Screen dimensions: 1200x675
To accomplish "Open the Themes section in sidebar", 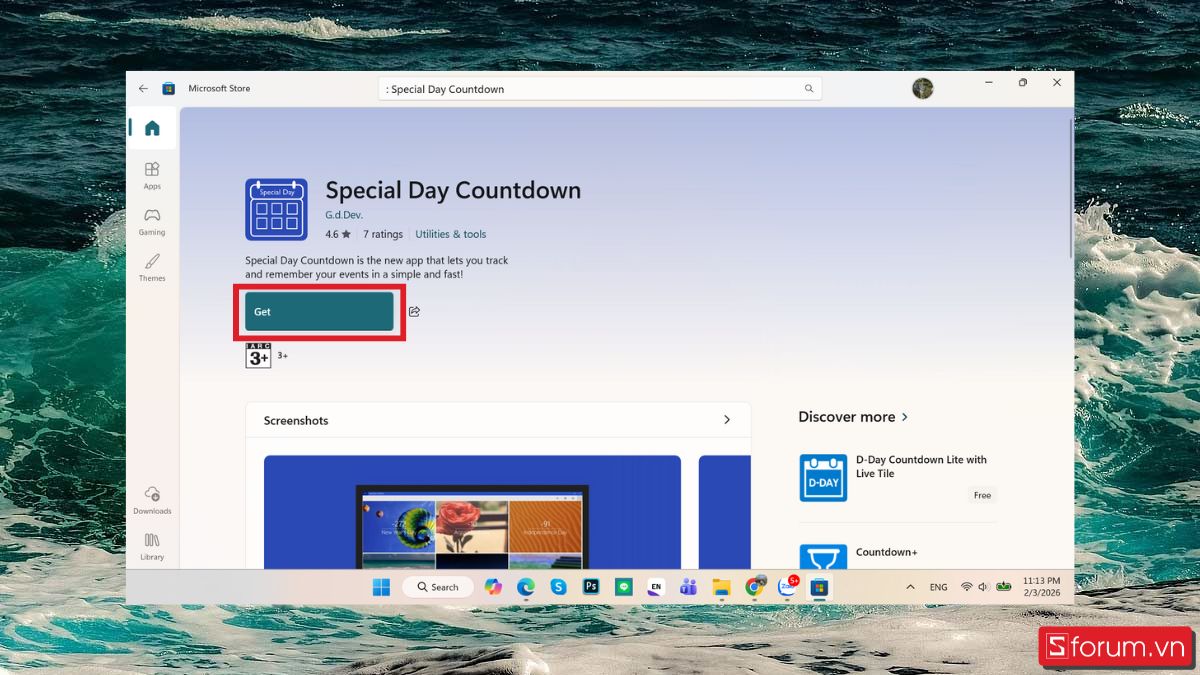I will point(152,267).
